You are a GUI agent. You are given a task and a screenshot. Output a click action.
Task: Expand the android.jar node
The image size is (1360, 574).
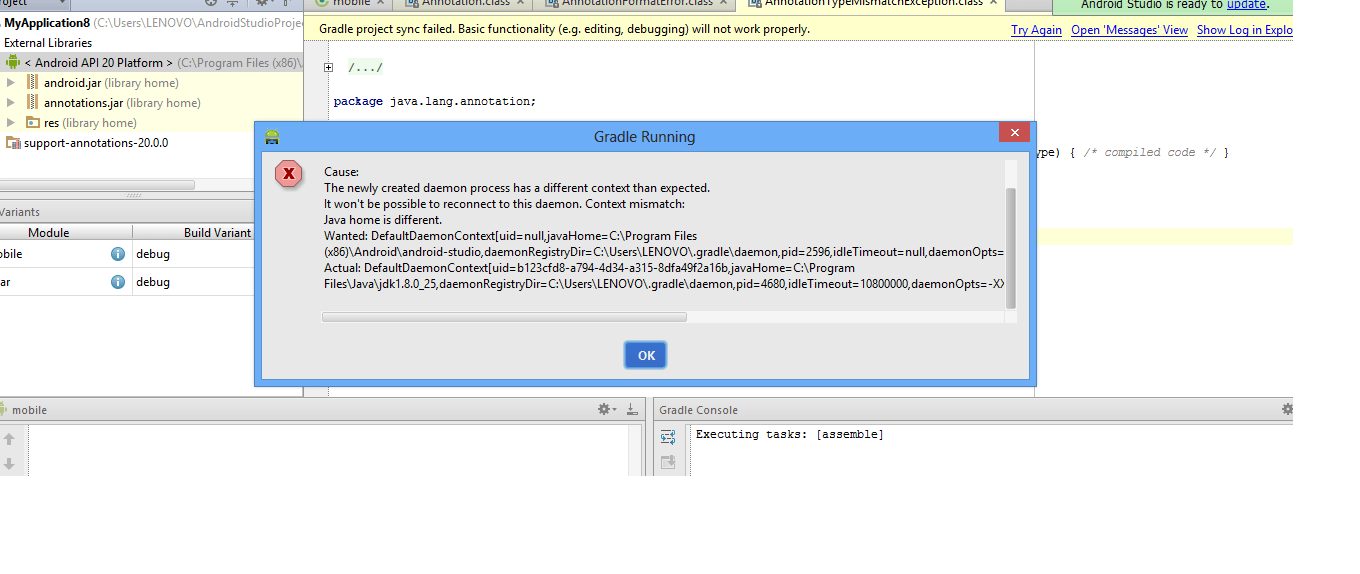tap(10, 83)
